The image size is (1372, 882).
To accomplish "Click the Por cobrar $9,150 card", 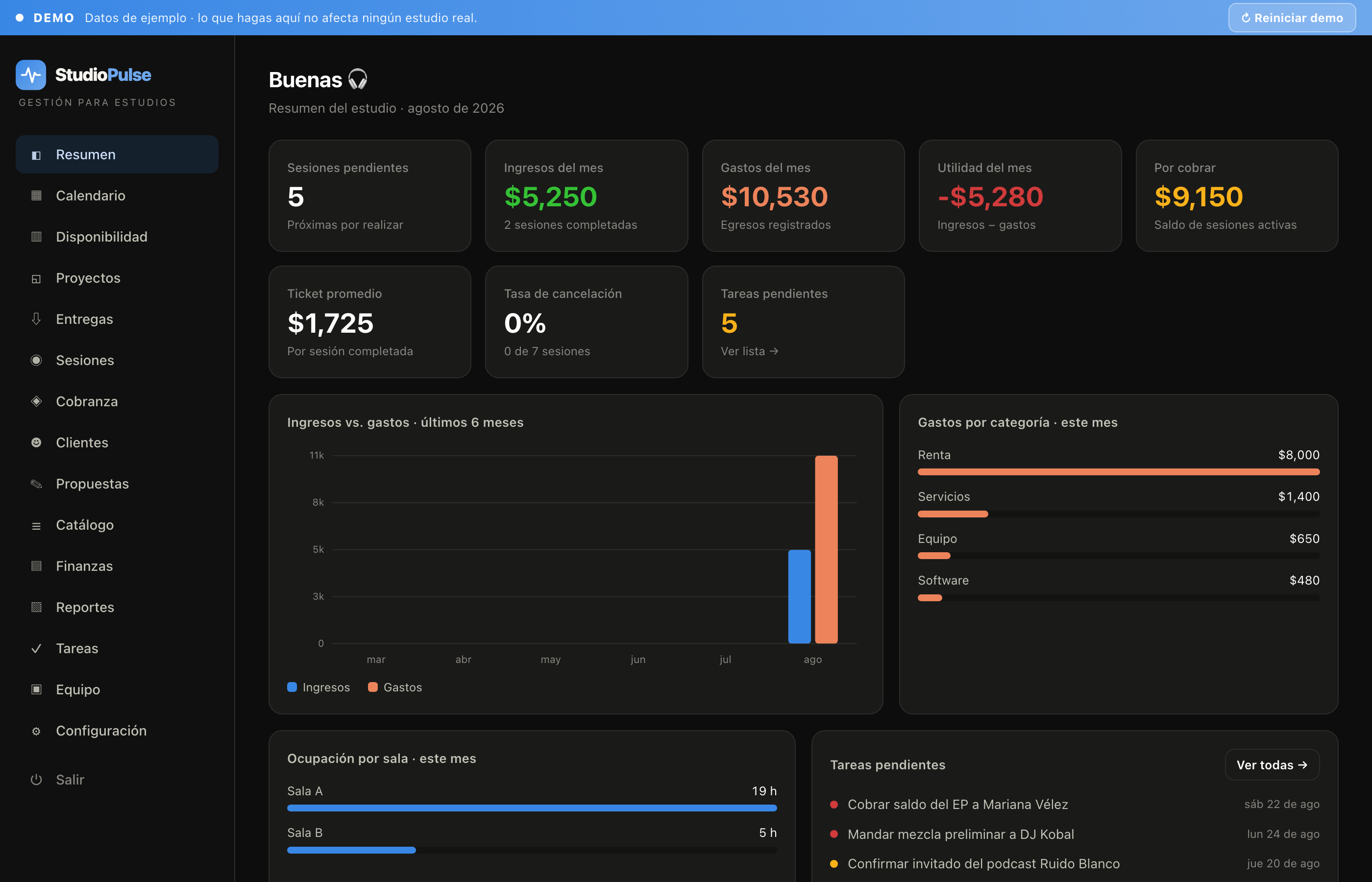I will (1237, 196).
